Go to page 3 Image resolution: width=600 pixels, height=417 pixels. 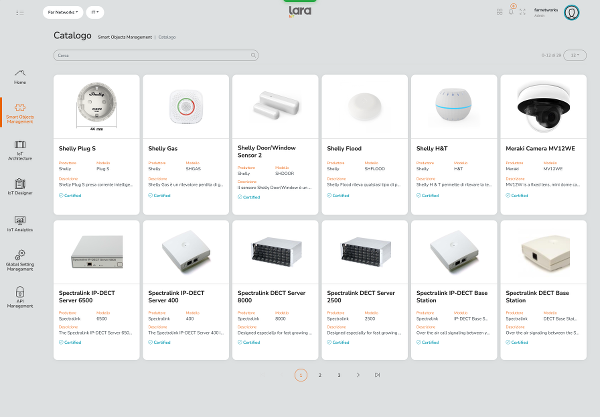click(339, 375)
